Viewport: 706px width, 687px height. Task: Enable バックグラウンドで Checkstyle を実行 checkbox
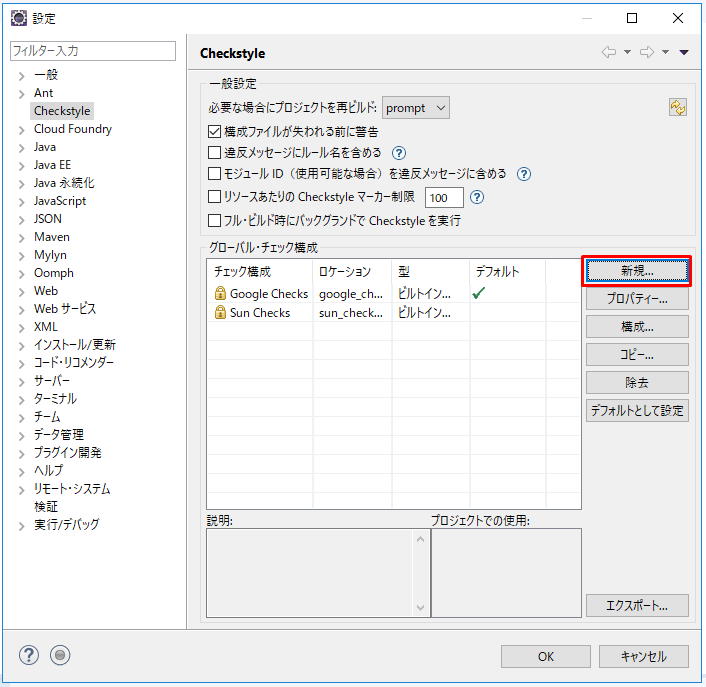pos(214,221)
